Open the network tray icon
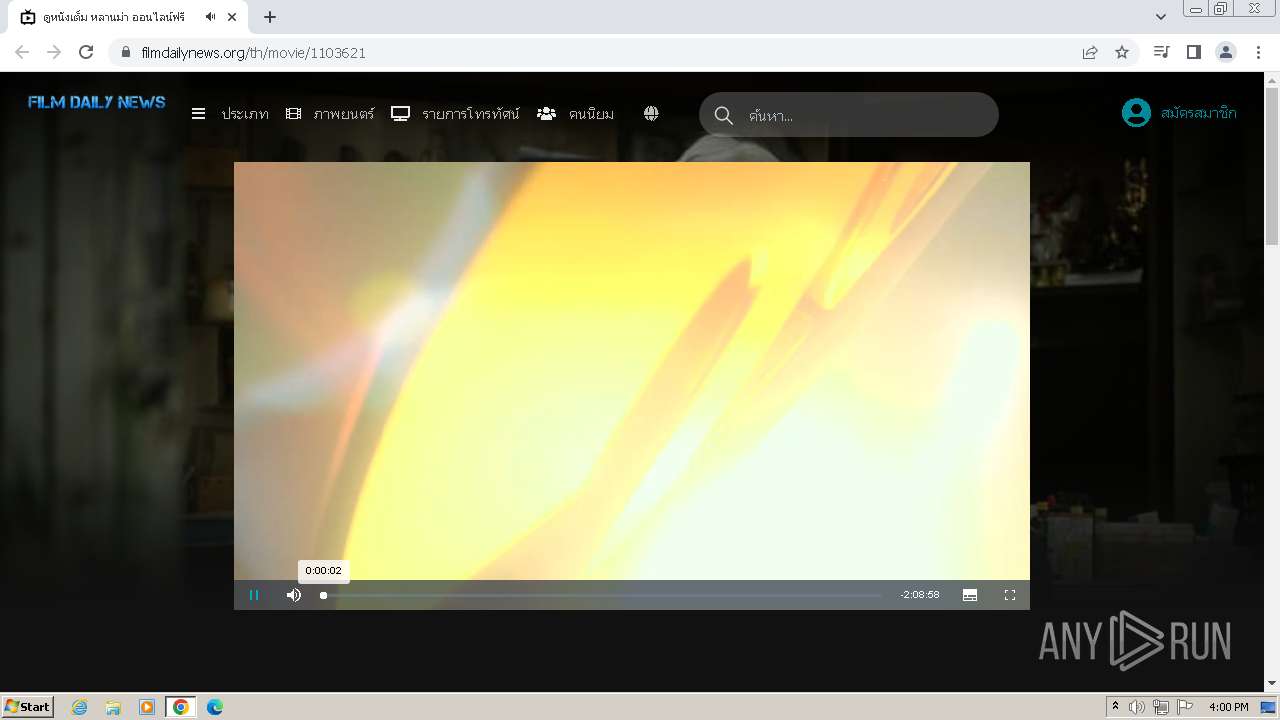 coord(1161,707)
